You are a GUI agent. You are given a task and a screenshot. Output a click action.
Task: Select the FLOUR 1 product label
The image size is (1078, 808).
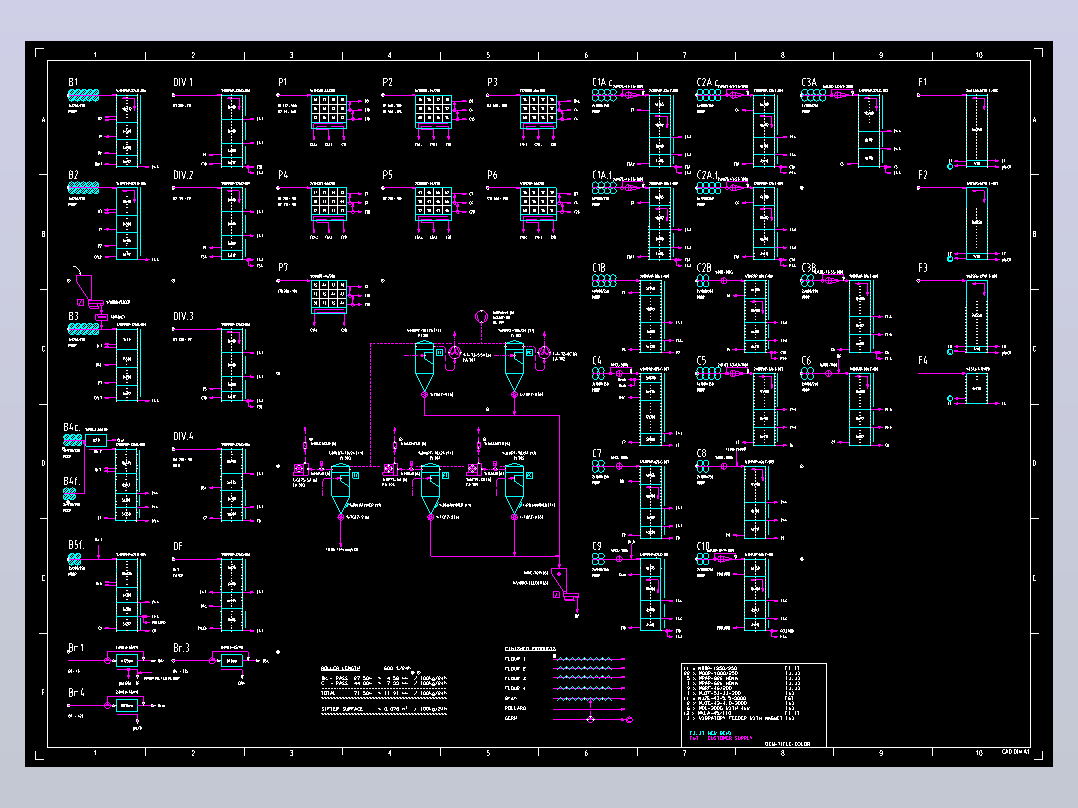pyautogui.click(x=515, y=659)
